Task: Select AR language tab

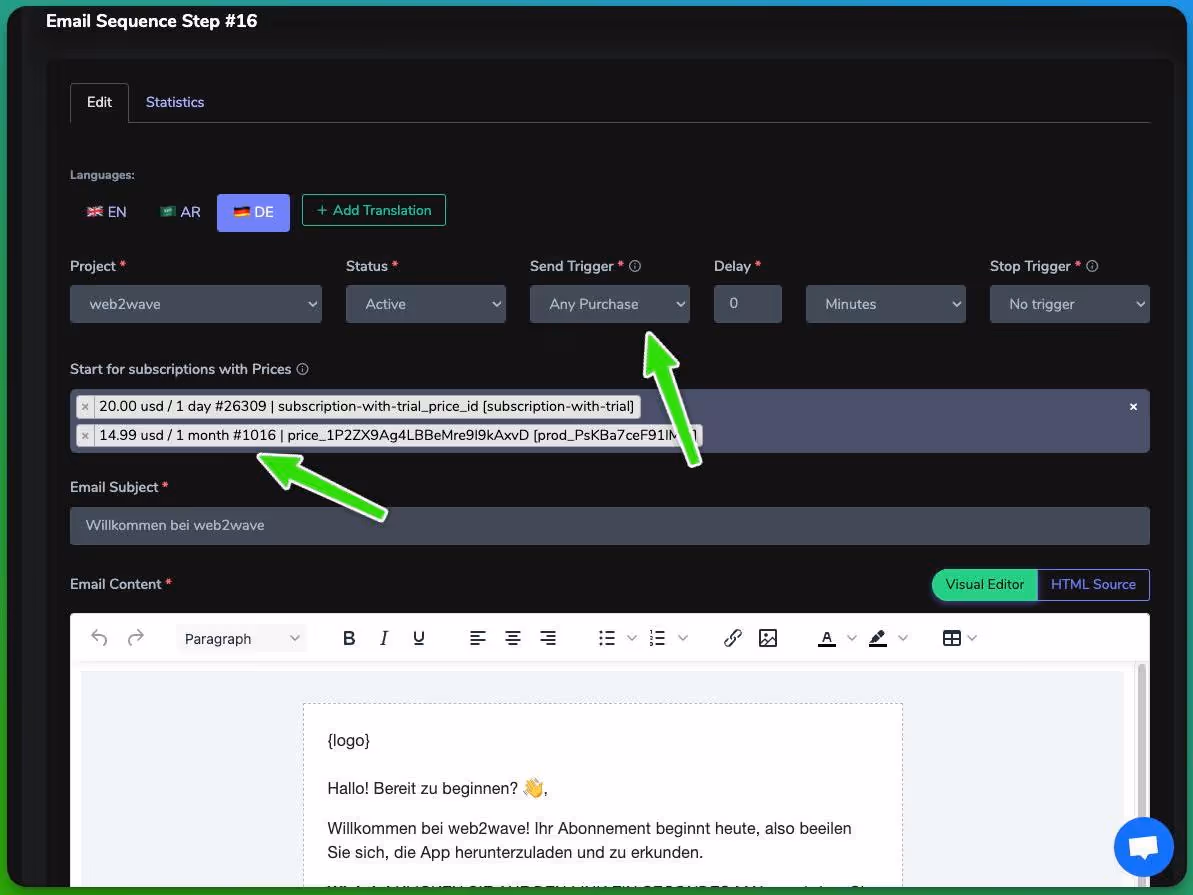Action: 180,212
